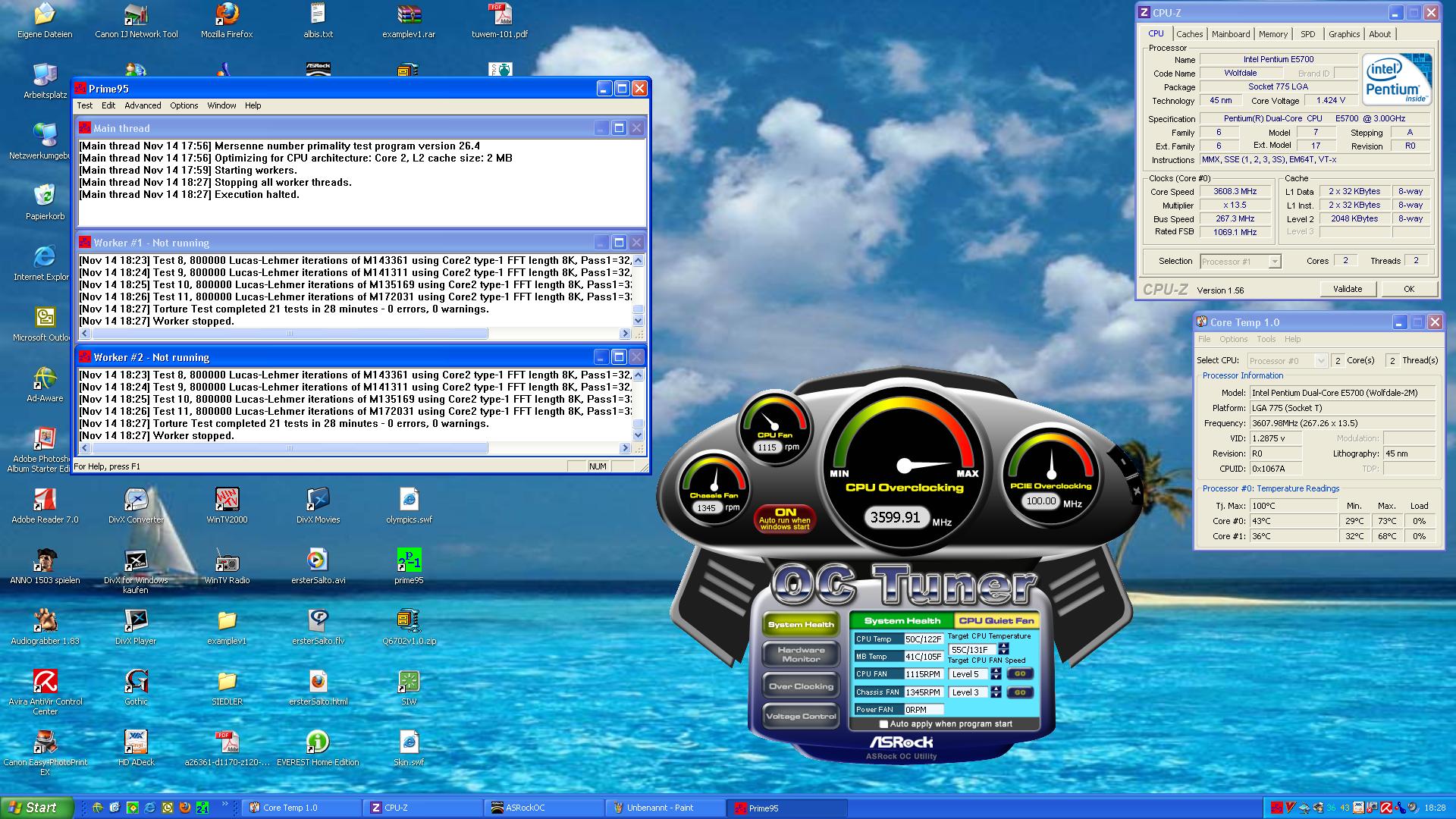Viewport: 1456px width, 819px height.
Task: Switch to CPU-Z Graphics tab
Action: pyautogui.click(x=1344, y=34)
